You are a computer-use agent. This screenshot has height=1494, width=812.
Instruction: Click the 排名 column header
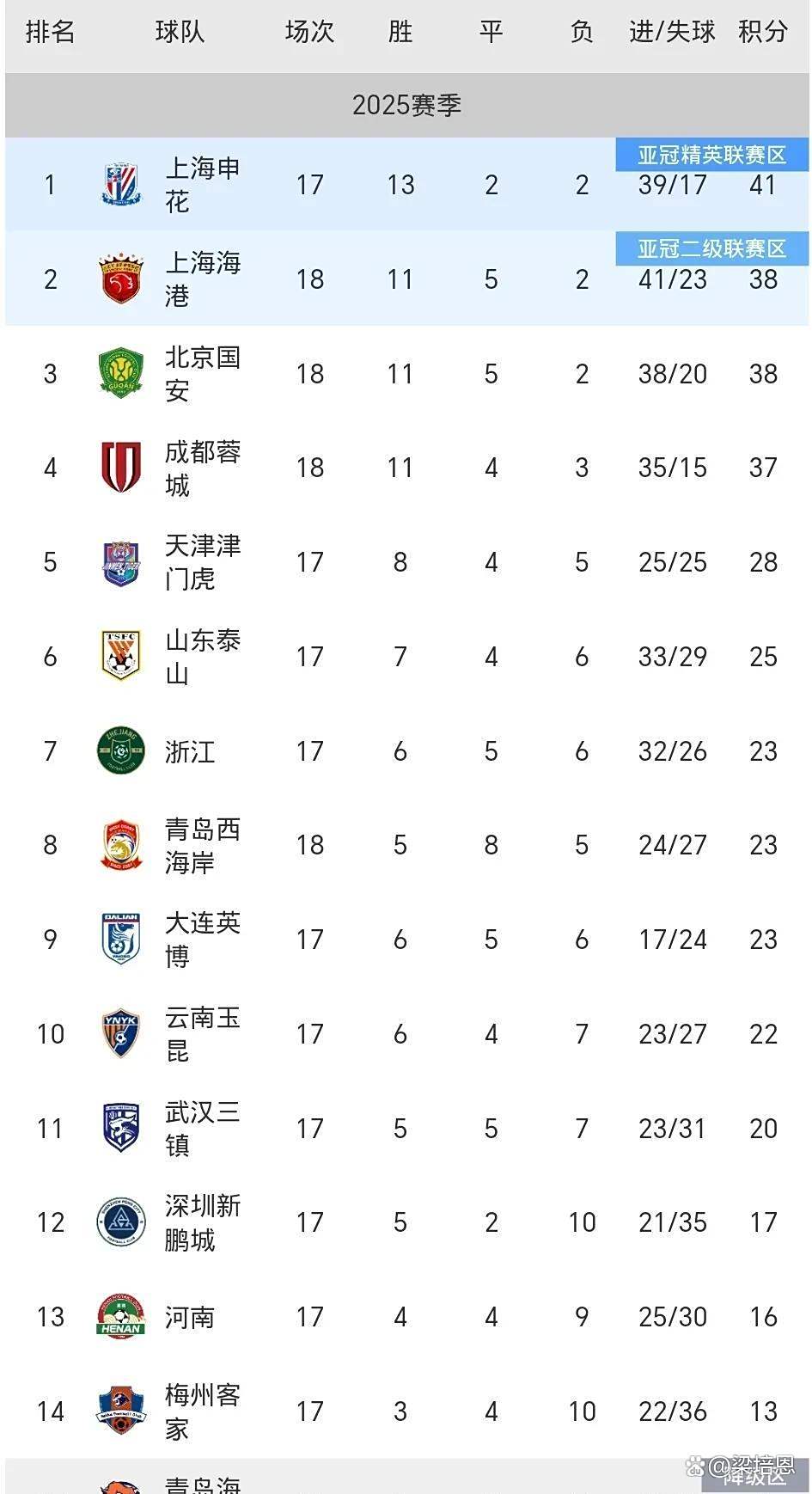(x=50, y=33)
